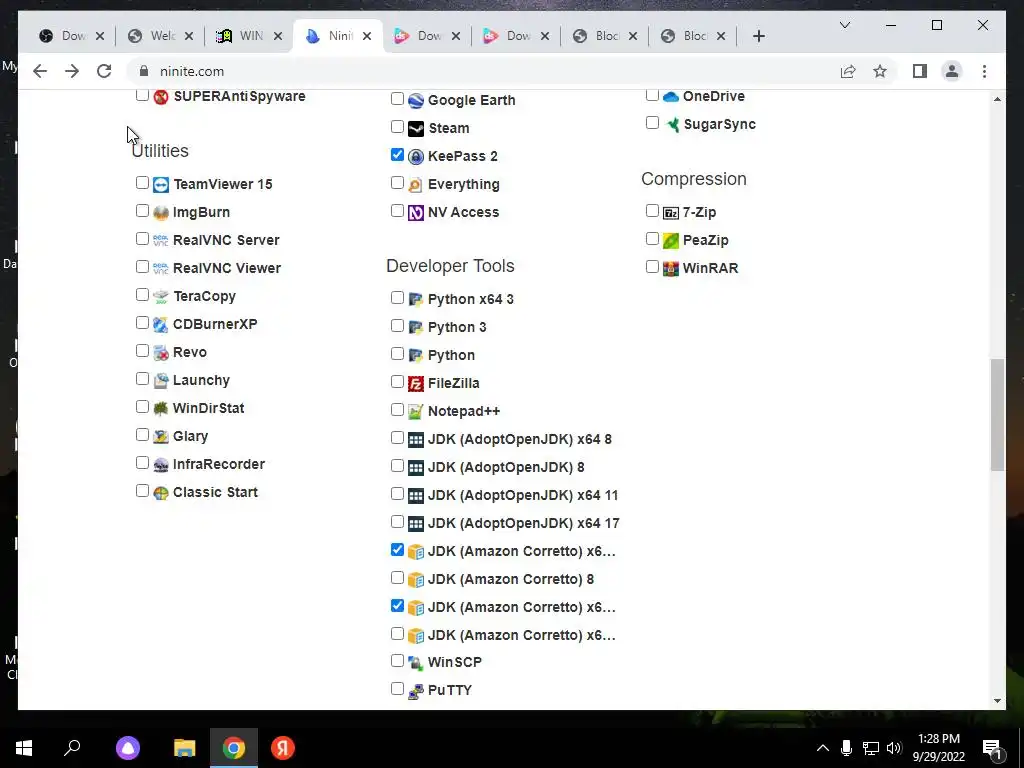Click the OneDrive cloud icon
Viewport: 1024px width, 768px height.
coord(671,97)
